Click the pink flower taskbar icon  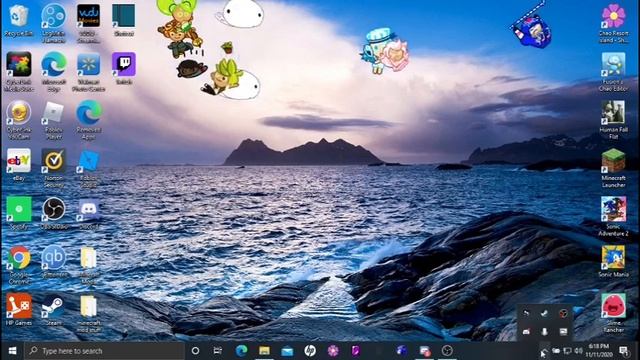(x=333, y=351)
